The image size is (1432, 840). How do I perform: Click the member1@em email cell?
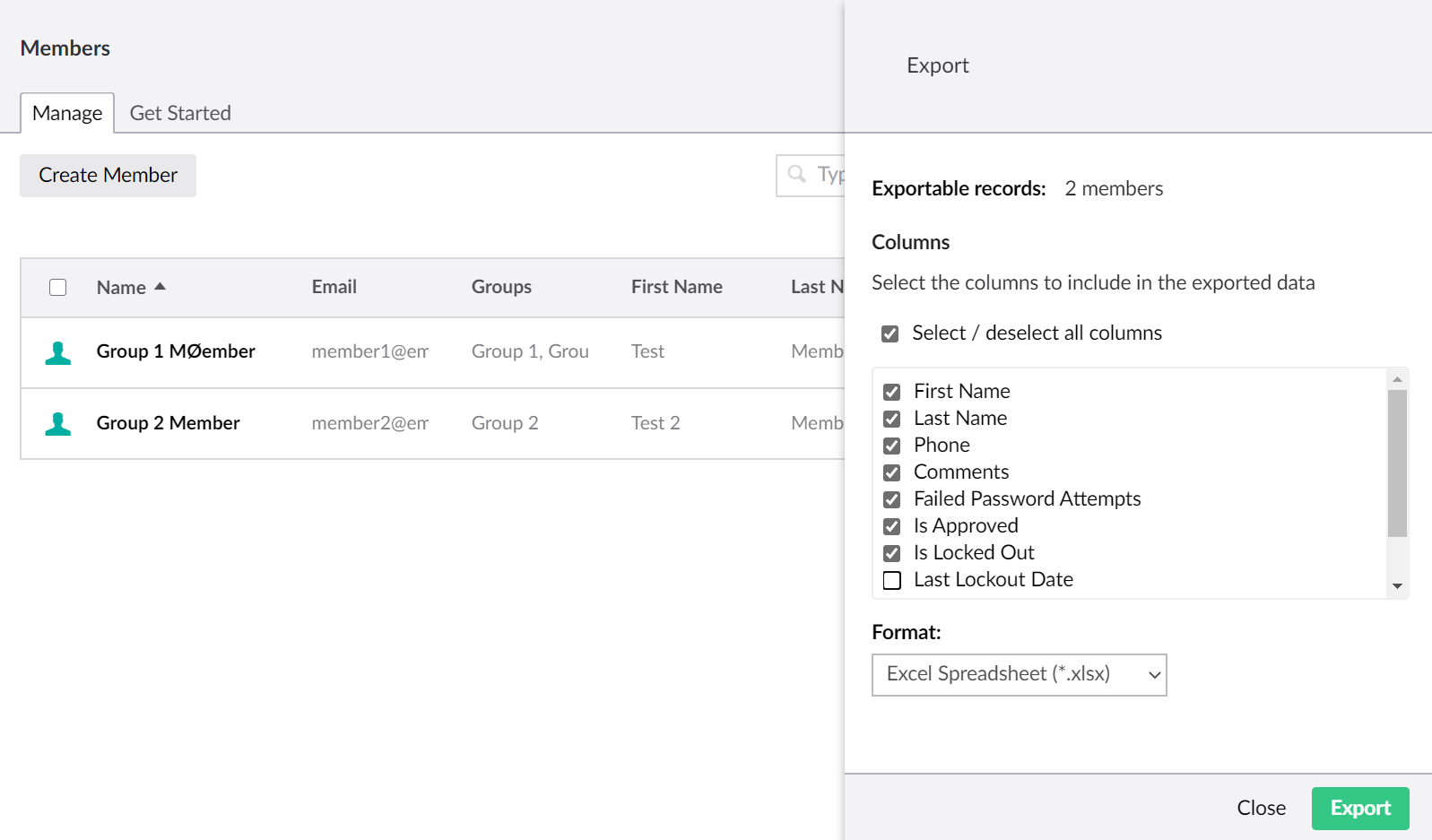[369, 351]
